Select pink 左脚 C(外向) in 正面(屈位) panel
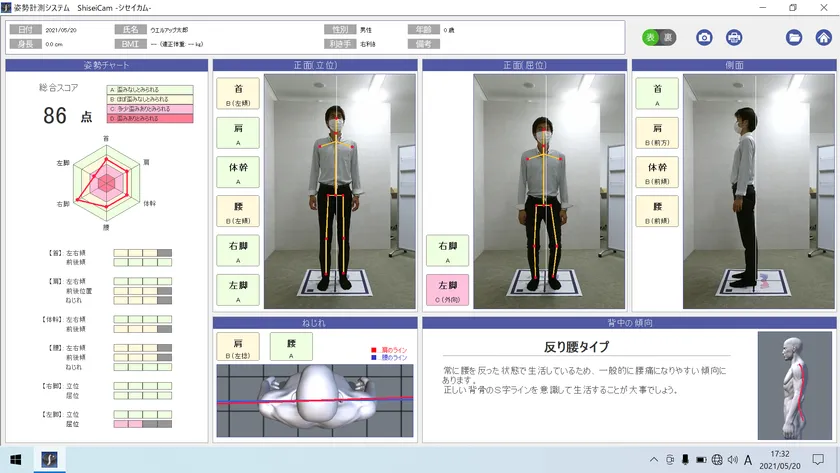Viewport: 840px width, 473px height. (x=447, y=290)
